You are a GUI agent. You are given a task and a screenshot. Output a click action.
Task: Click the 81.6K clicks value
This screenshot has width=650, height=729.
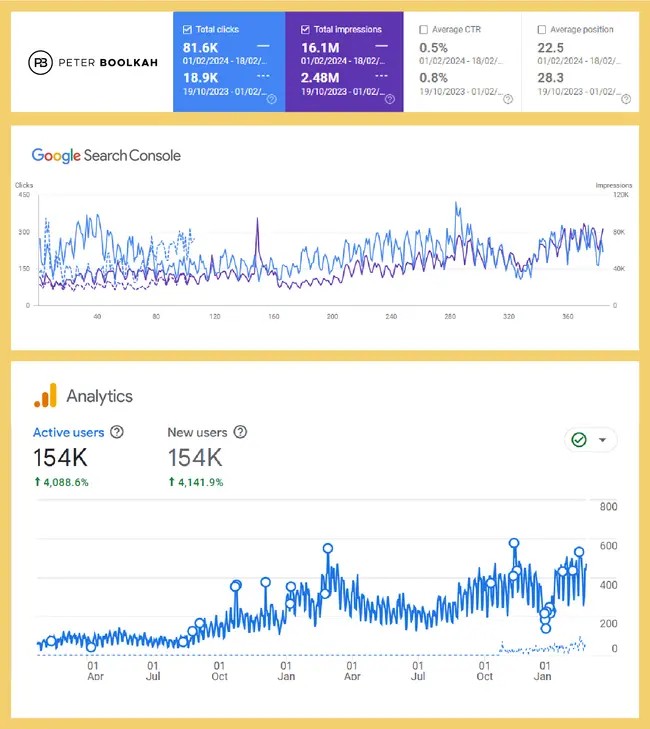(x=200, y=48)
